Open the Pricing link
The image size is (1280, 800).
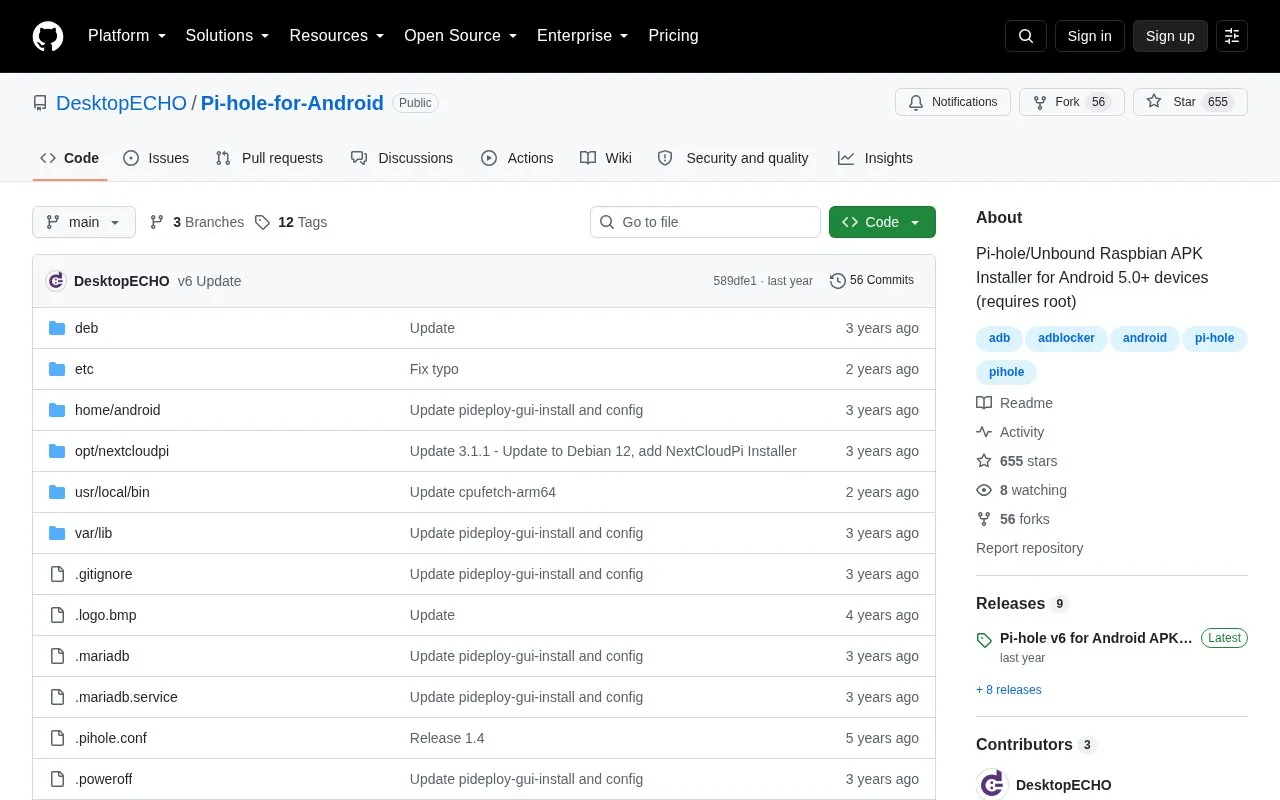(673, 36)
